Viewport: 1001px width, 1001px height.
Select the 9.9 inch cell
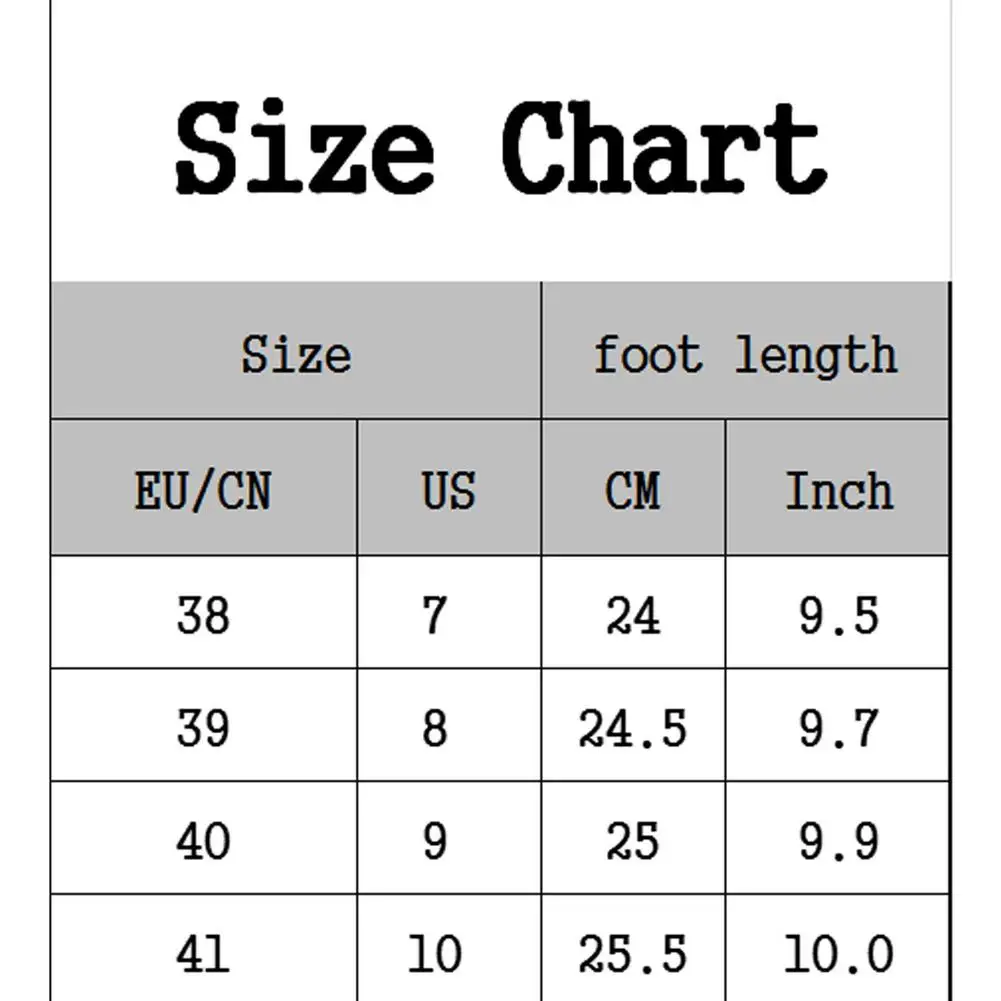pos(838,840)
